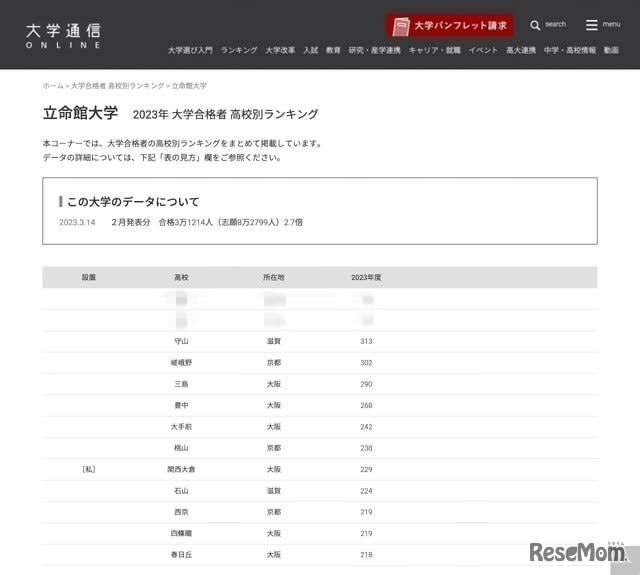Image resolution: width=640 pixels, height=575 pixels.
Task: Select the 四條畷 school name
Action: [181, 533]
